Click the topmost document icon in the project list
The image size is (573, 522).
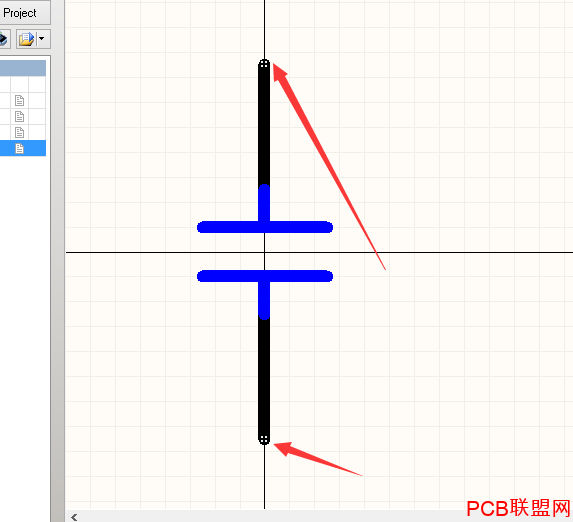[x=19, y=100]
